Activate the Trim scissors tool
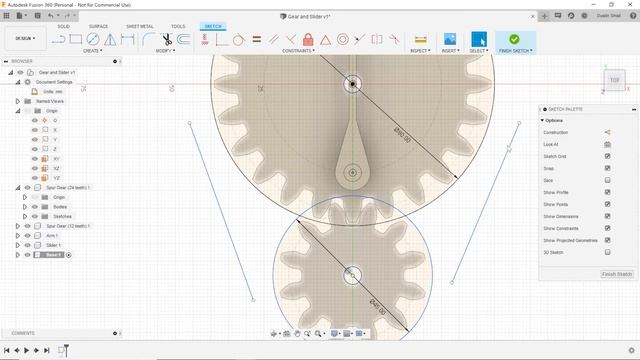The image size is (640, 360). pyautogui.click(x=167, y=39)
